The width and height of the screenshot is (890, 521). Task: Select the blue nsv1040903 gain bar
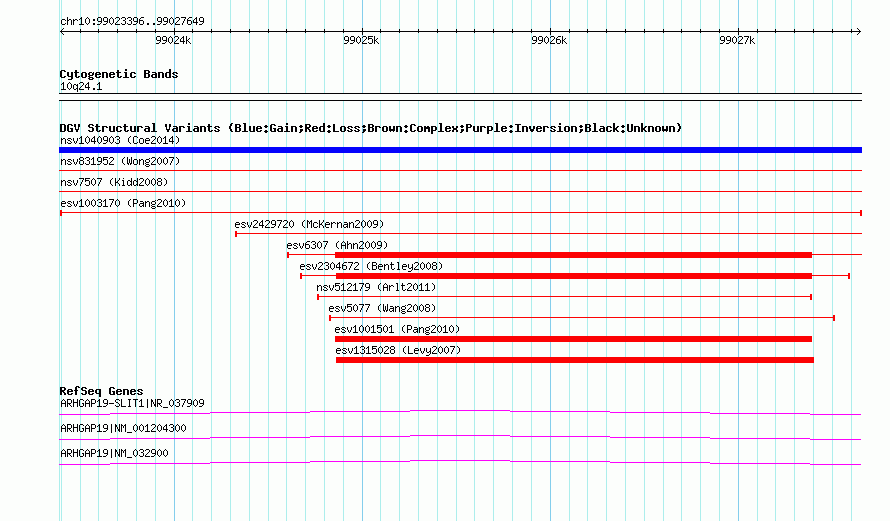460,150
